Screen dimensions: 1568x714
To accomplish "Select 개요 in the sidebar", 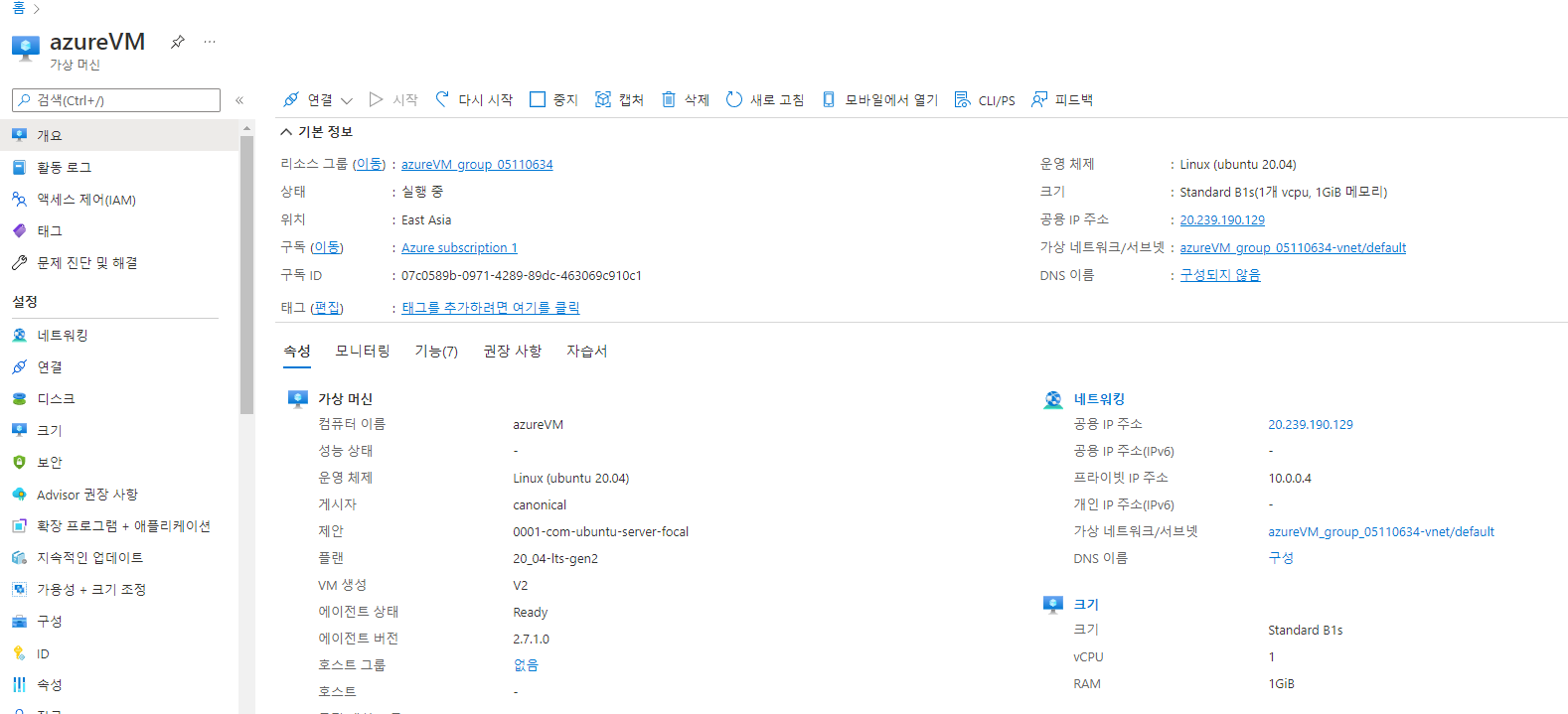I will 119,135.
